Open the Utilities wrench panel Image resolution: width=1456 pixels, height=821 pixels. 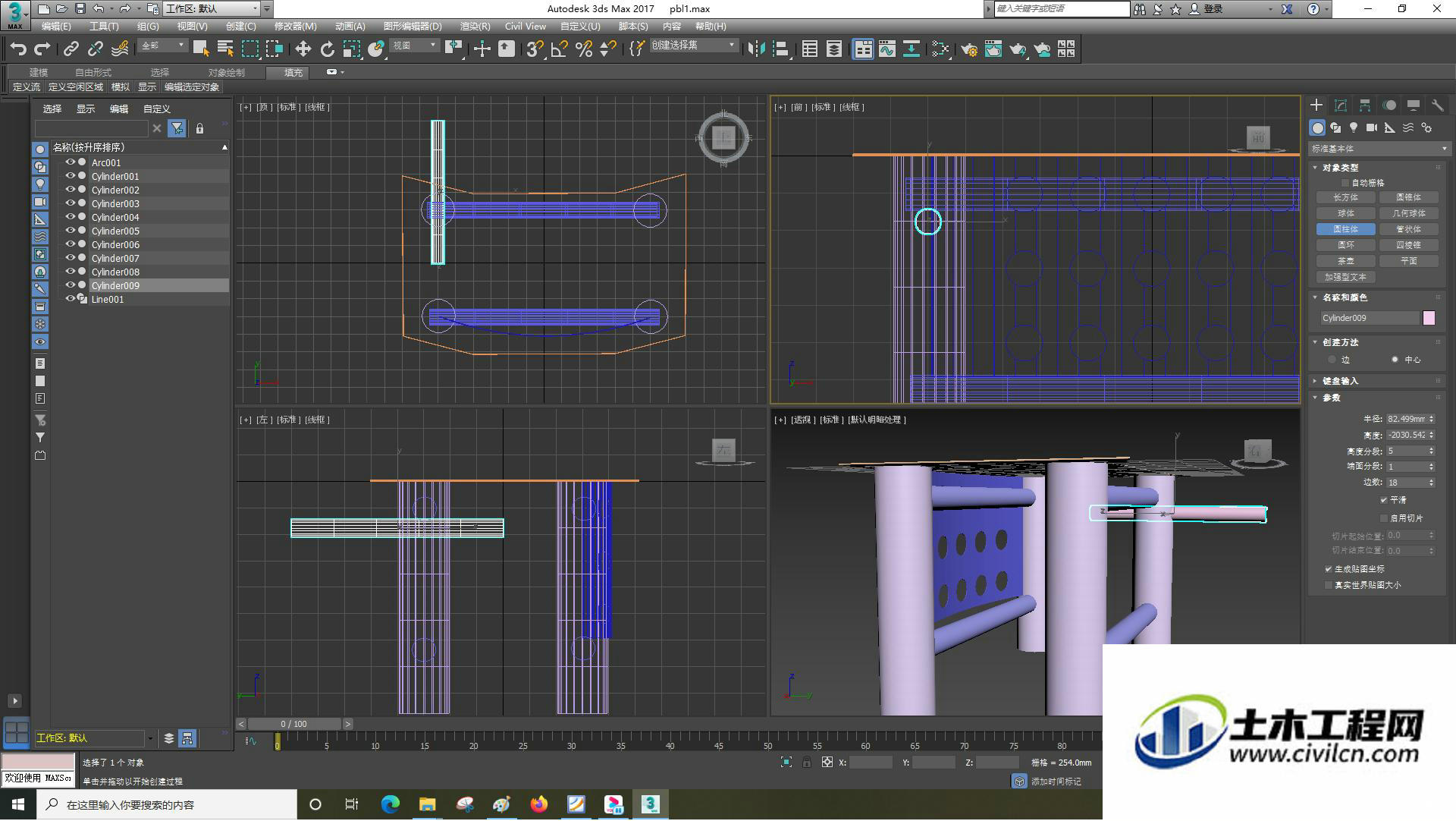coord(1437,105)
